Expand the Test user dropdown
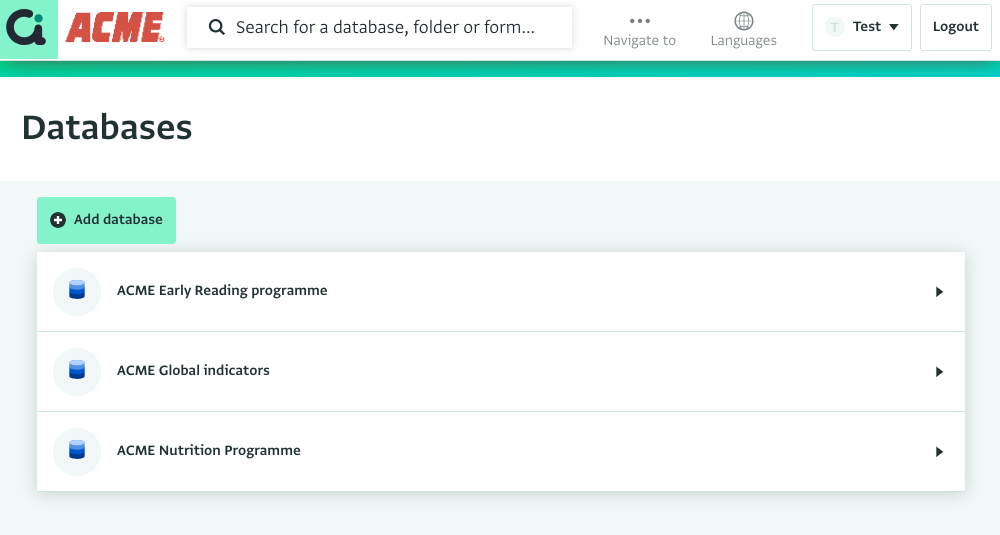1000x535 pixels. 862,27
